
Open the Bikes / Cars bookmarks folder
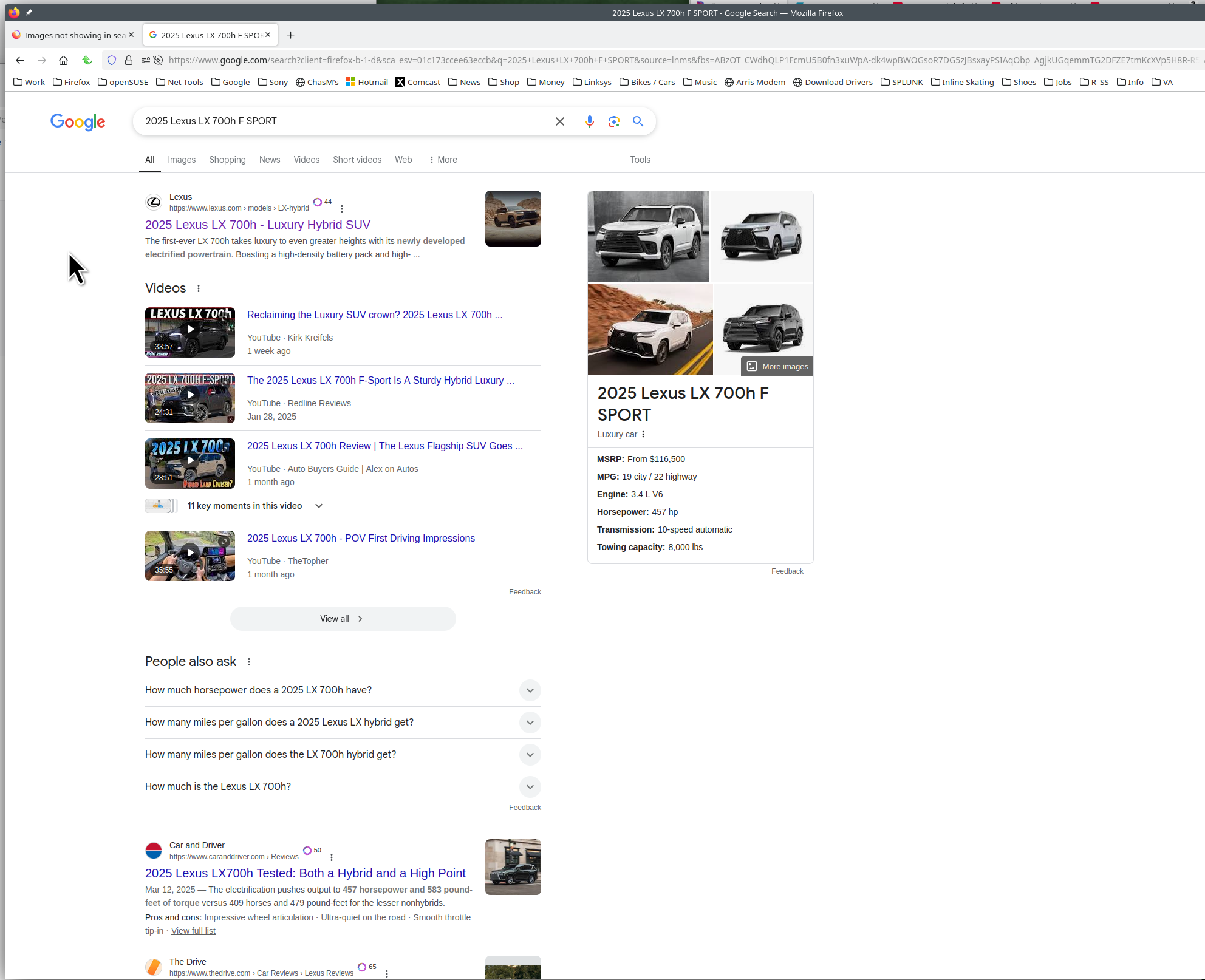647,82
